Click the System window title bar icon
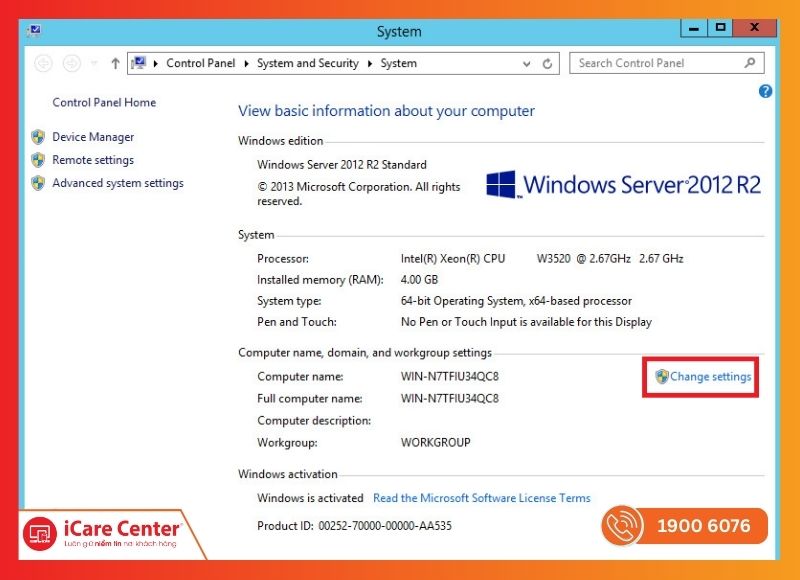The height and width of the screenshot is (580, 800). (x=34, y=31)
